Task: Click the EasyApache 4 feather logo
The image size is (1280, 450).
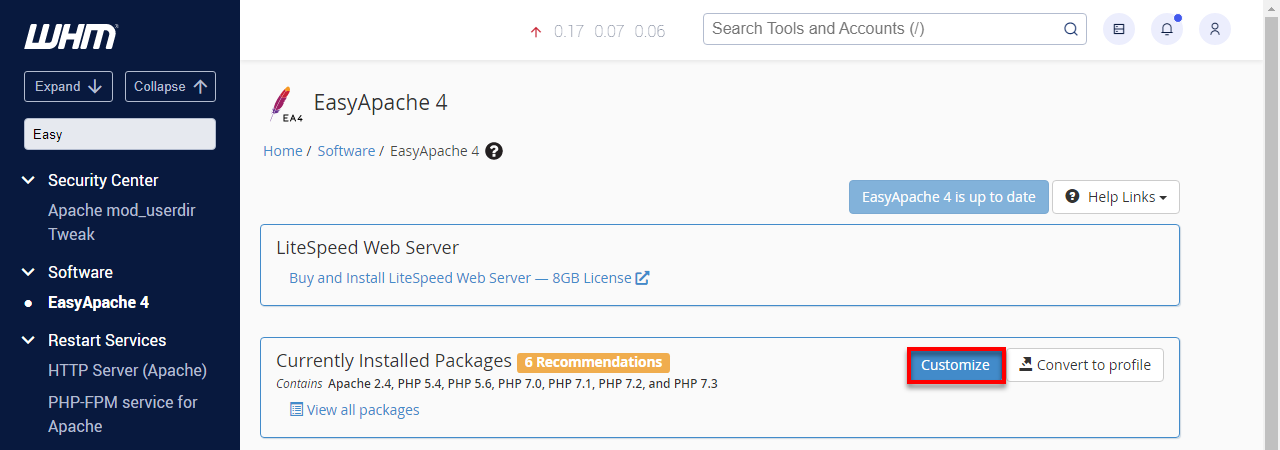Action: (x=283, y=104)
